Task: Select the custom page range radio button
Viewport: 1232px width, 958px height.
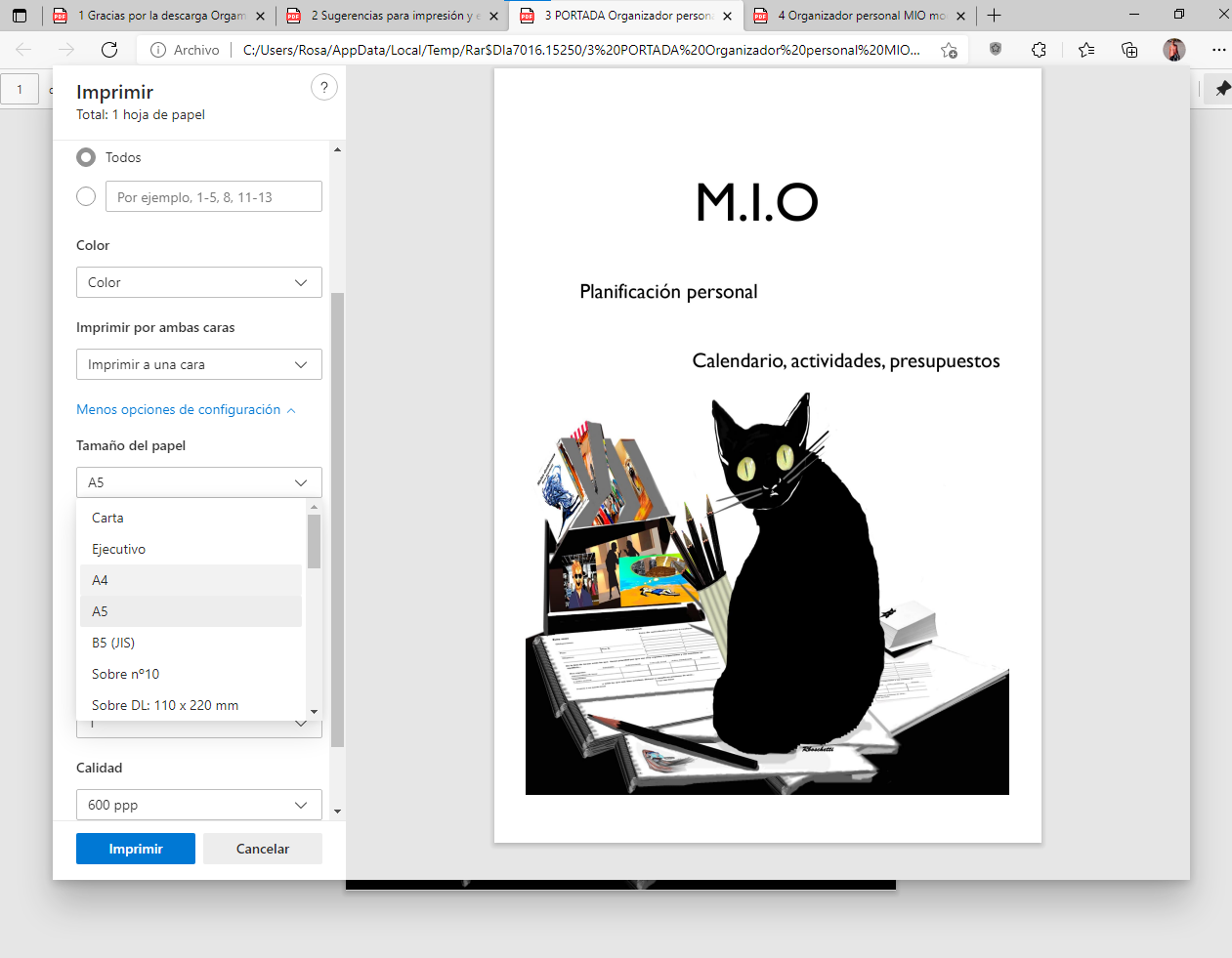Action: 86,196
